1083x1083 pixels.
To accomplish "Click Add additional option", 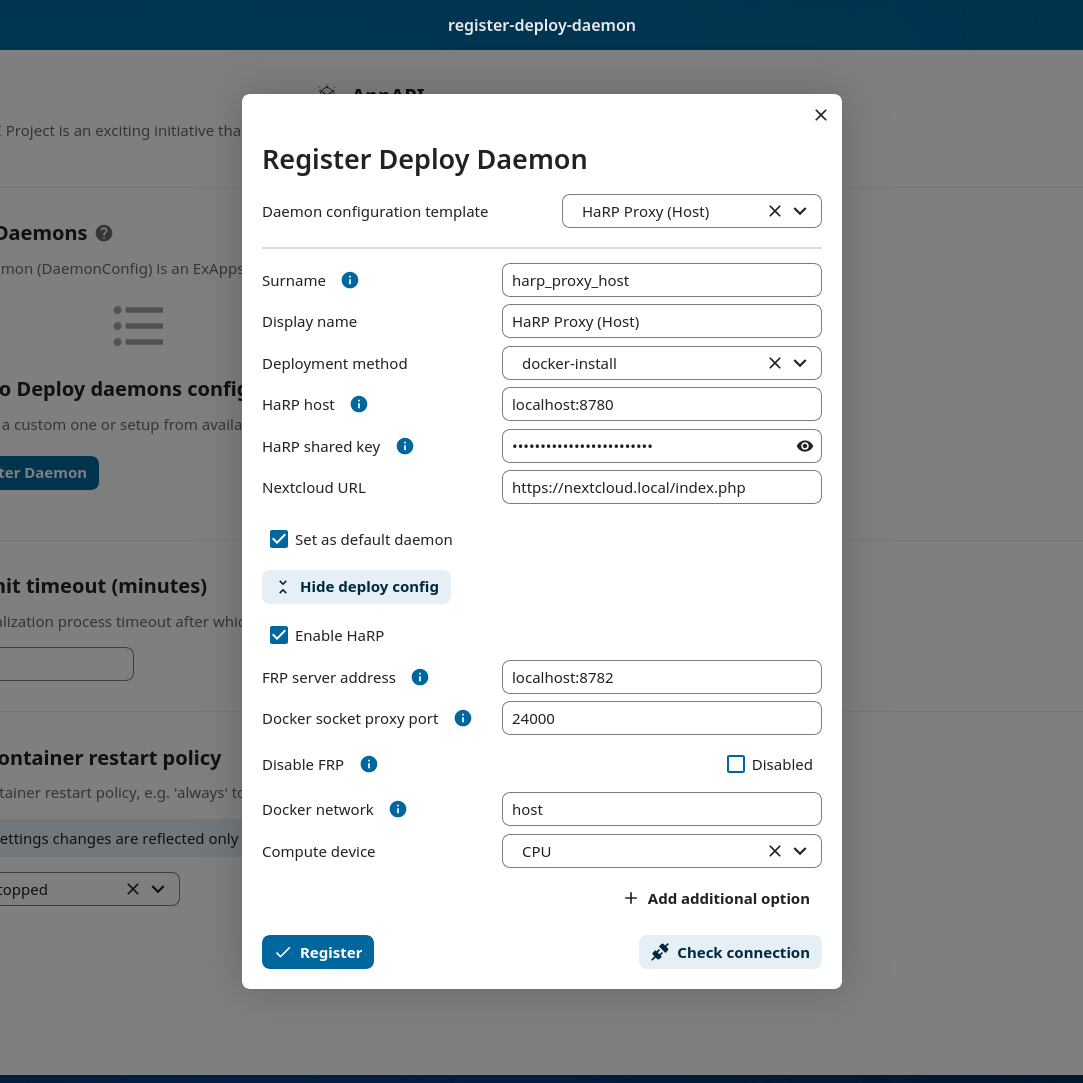I will click(717, 898).
